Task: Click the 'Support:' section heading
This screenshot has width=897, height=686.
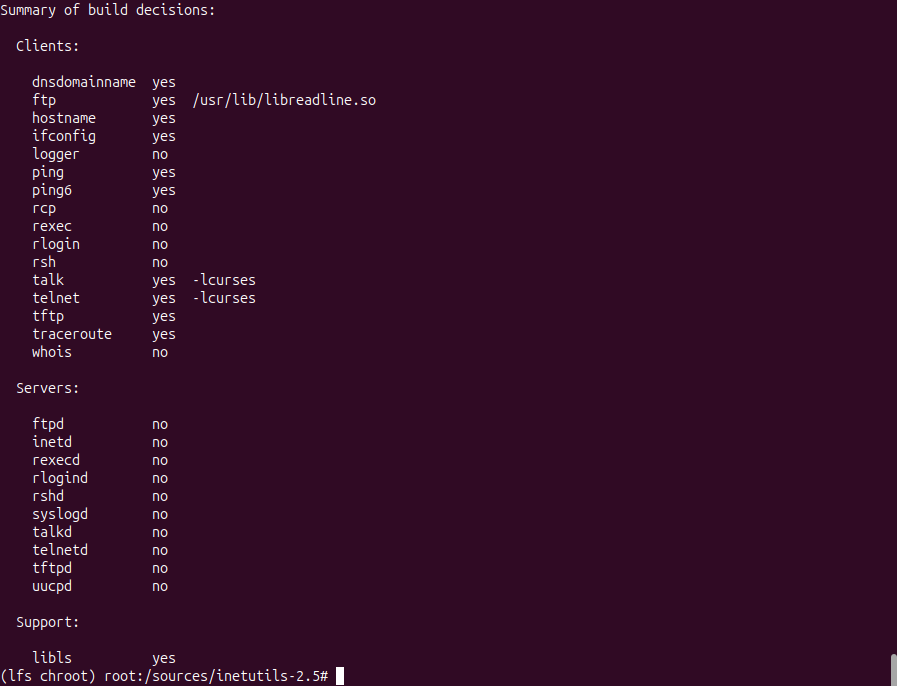Action: coord(48,622)
